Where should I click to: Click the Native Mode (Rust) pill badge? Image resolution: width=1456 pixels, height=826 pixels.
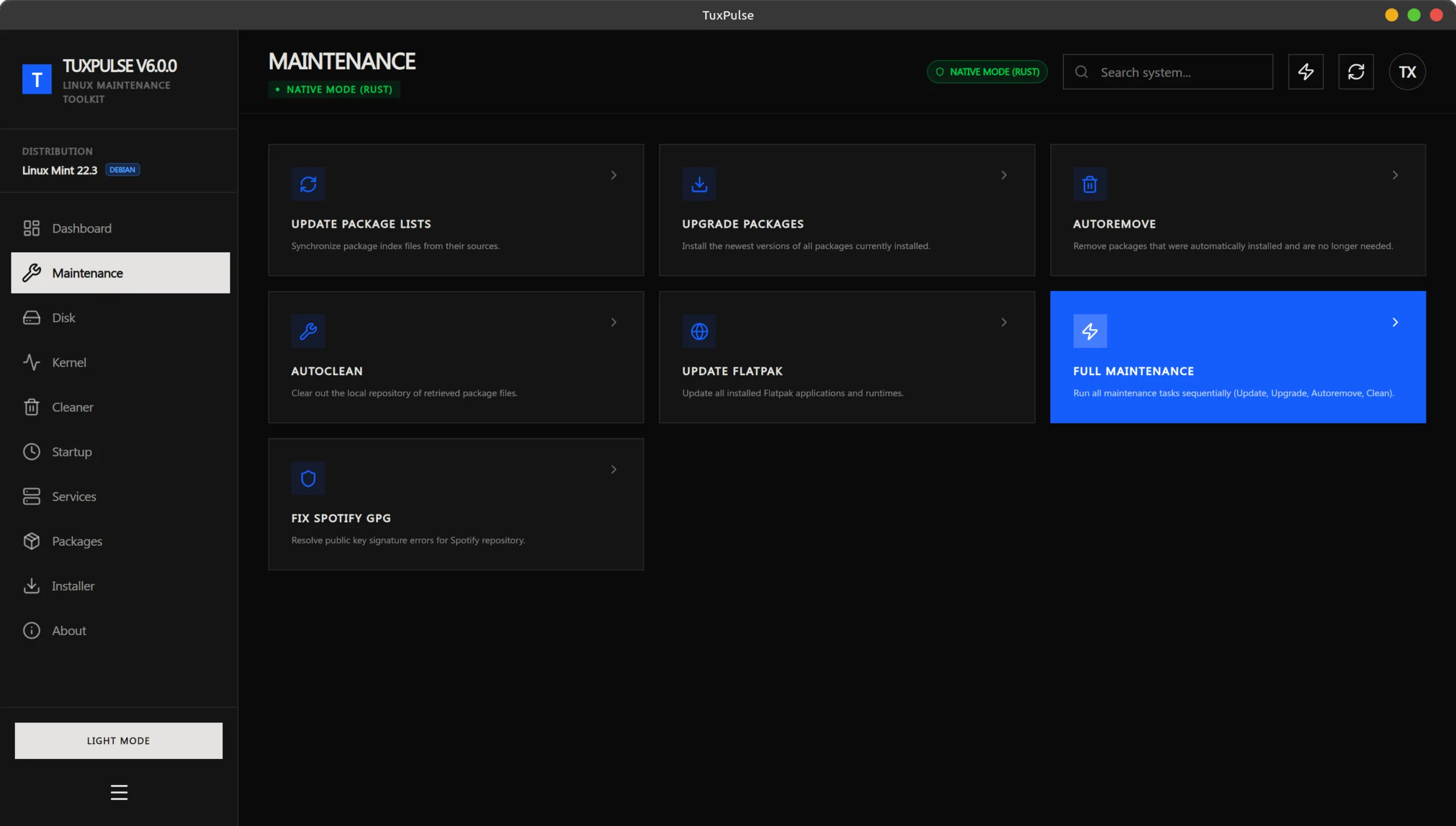pos(987,72)
